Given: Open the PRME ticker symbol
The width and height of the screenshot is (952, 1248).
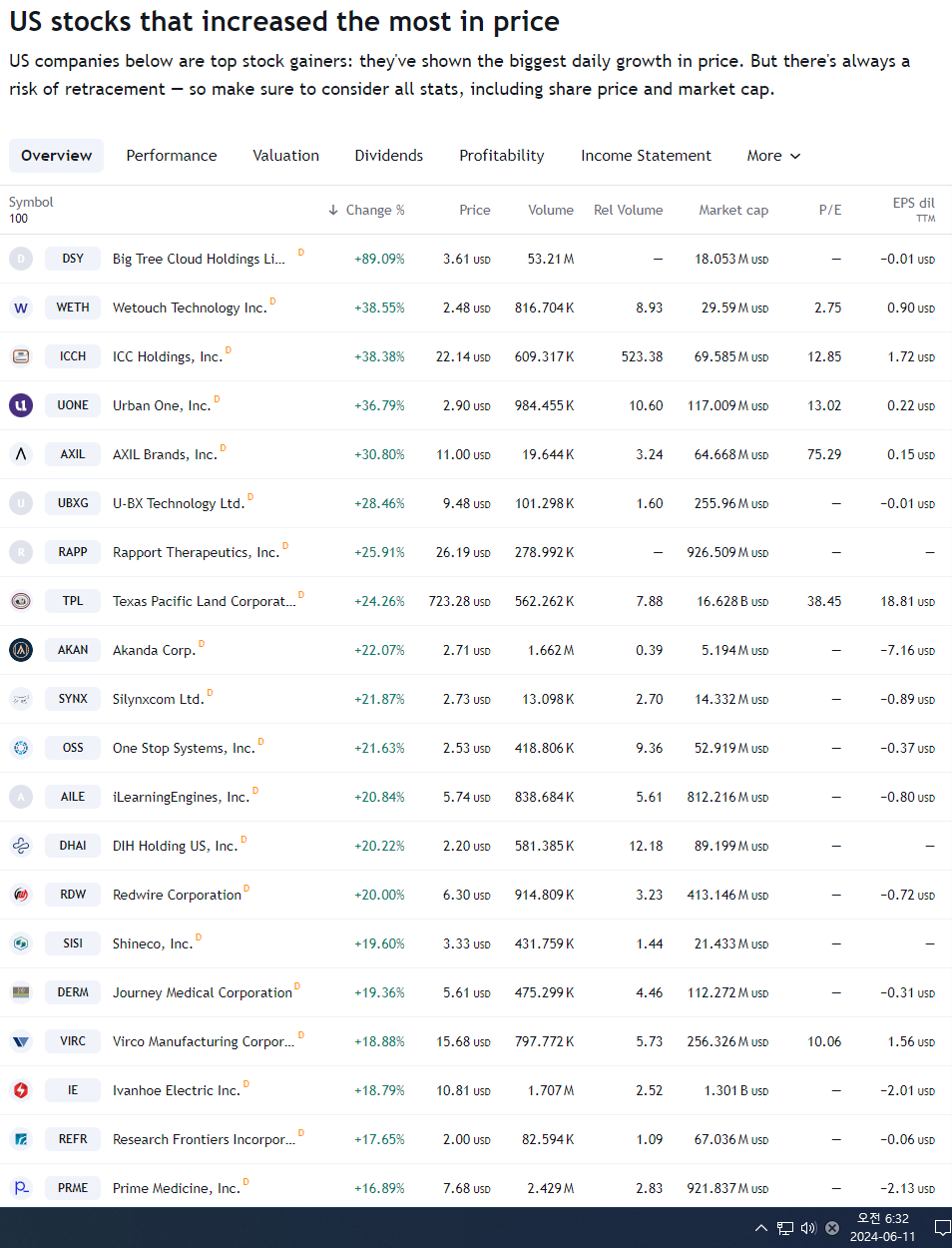Looking at the screenshot, I should coord(73,1188).
